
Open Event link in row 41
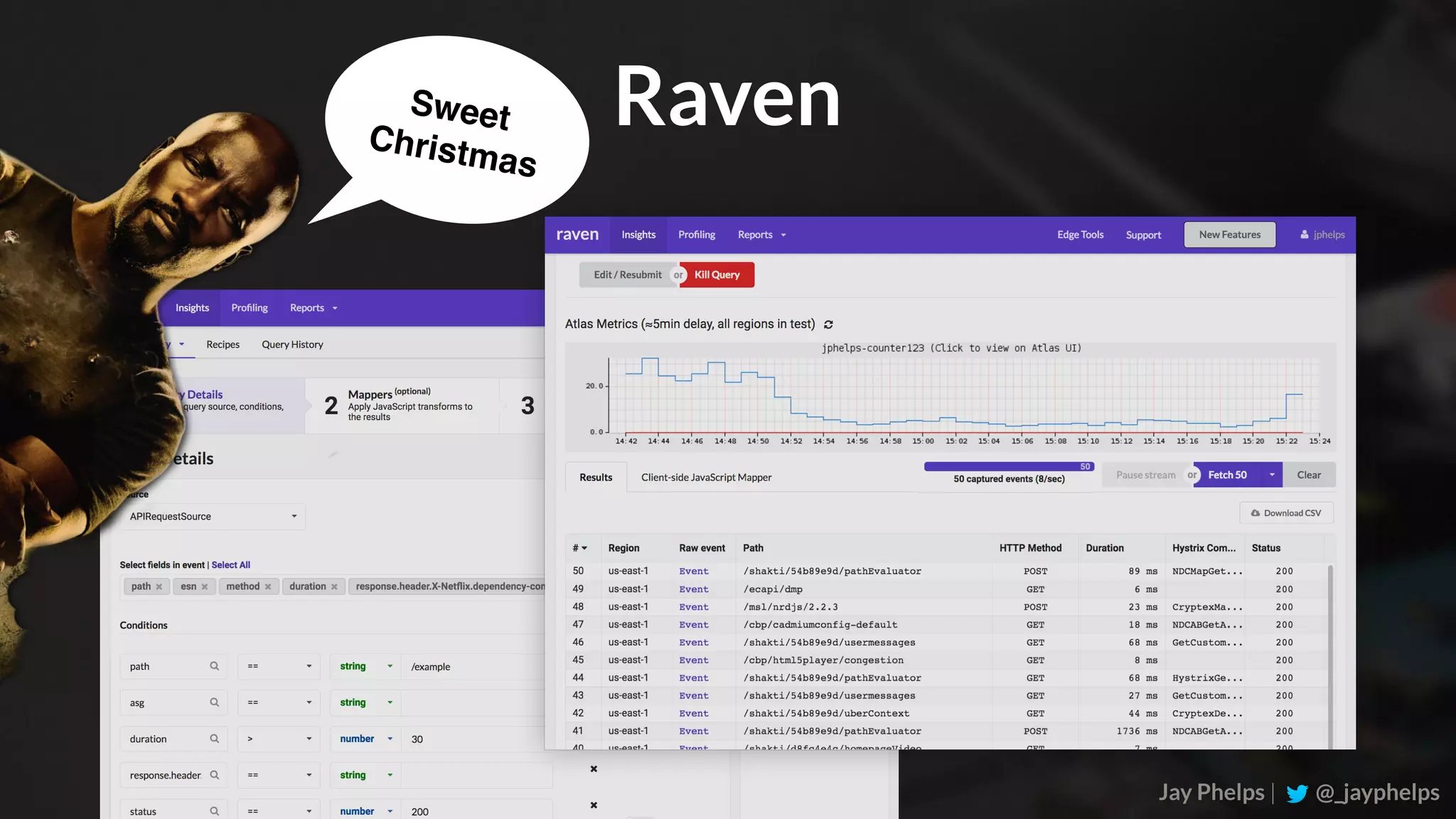694,732
